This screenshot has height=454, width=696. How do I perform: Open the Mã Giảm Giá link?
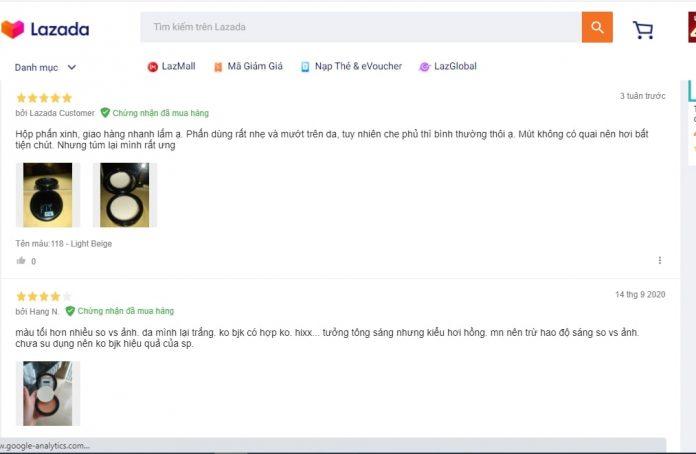click(x=254, y=67)
